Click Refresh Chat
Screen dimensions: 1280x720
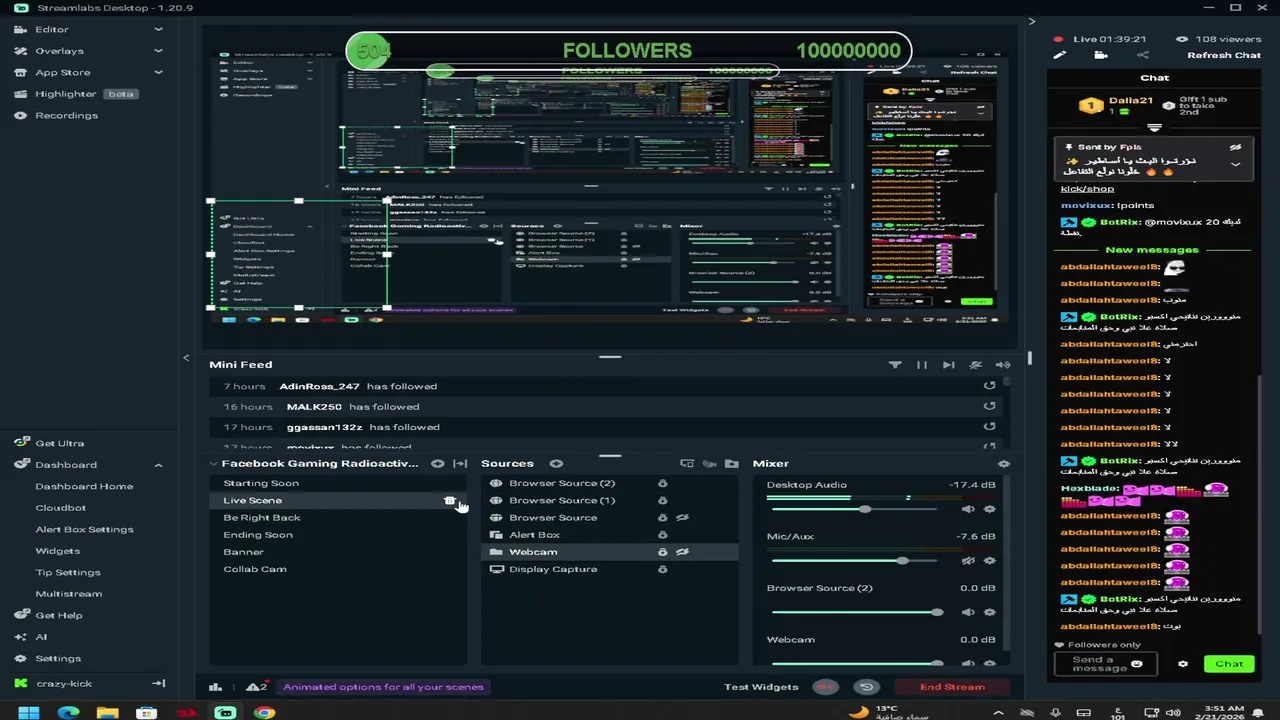[x=1224, y=55]
